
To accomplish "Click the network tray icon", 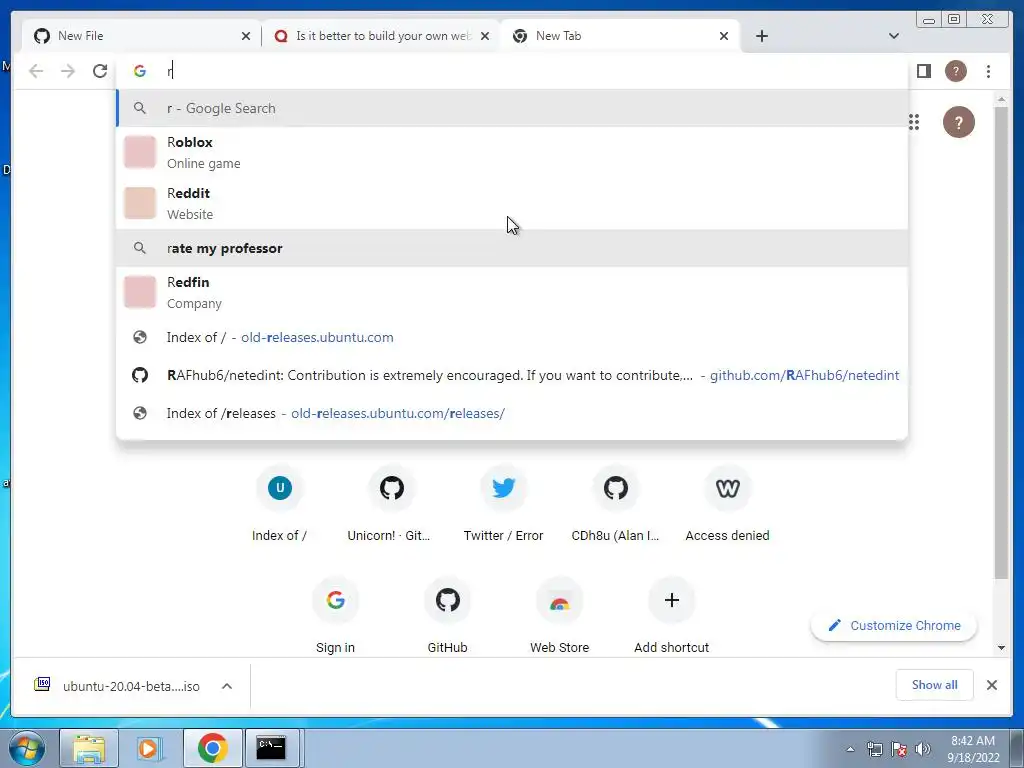I will [x=874, y=749].
